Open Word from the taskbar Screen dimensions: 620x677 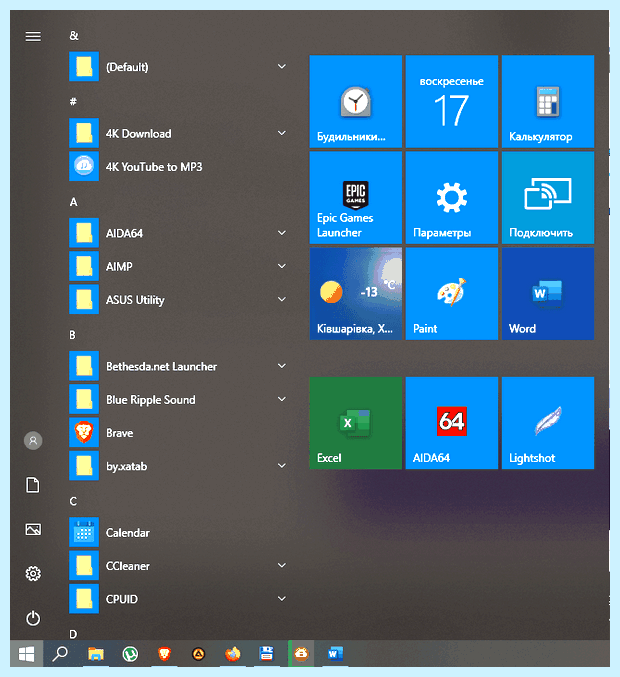pos(335,654)
